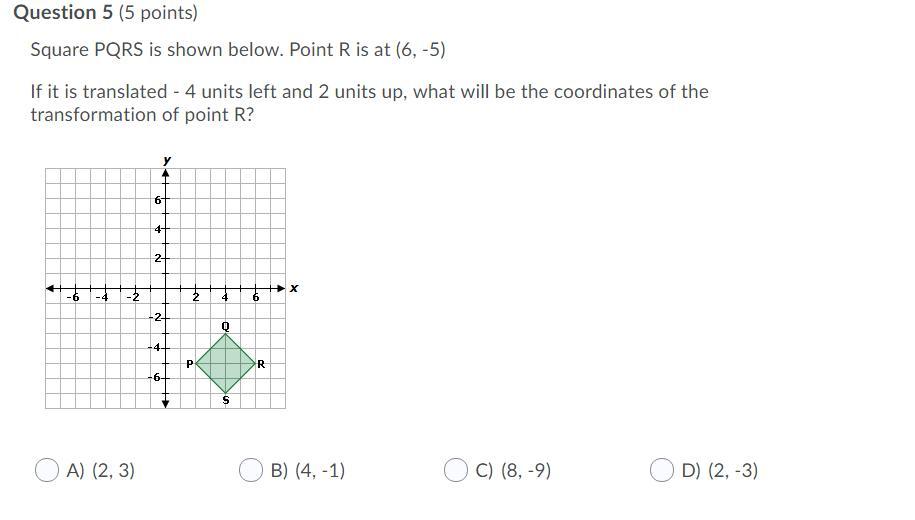Click the x axis label
Screen dimensions: 915x520
[x=294, y=288]
